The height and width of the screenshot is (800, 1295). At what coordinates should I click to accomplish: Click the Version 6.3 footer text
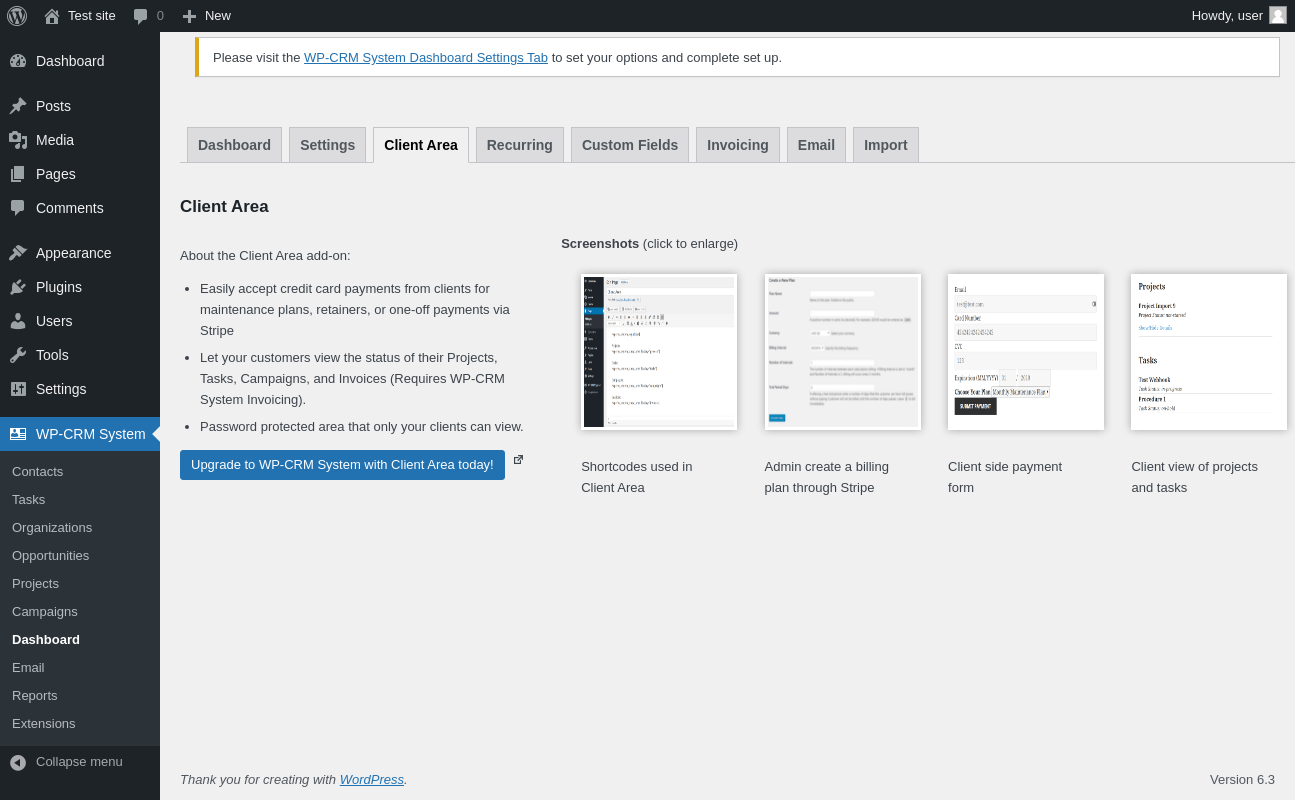click(1242, 780)
